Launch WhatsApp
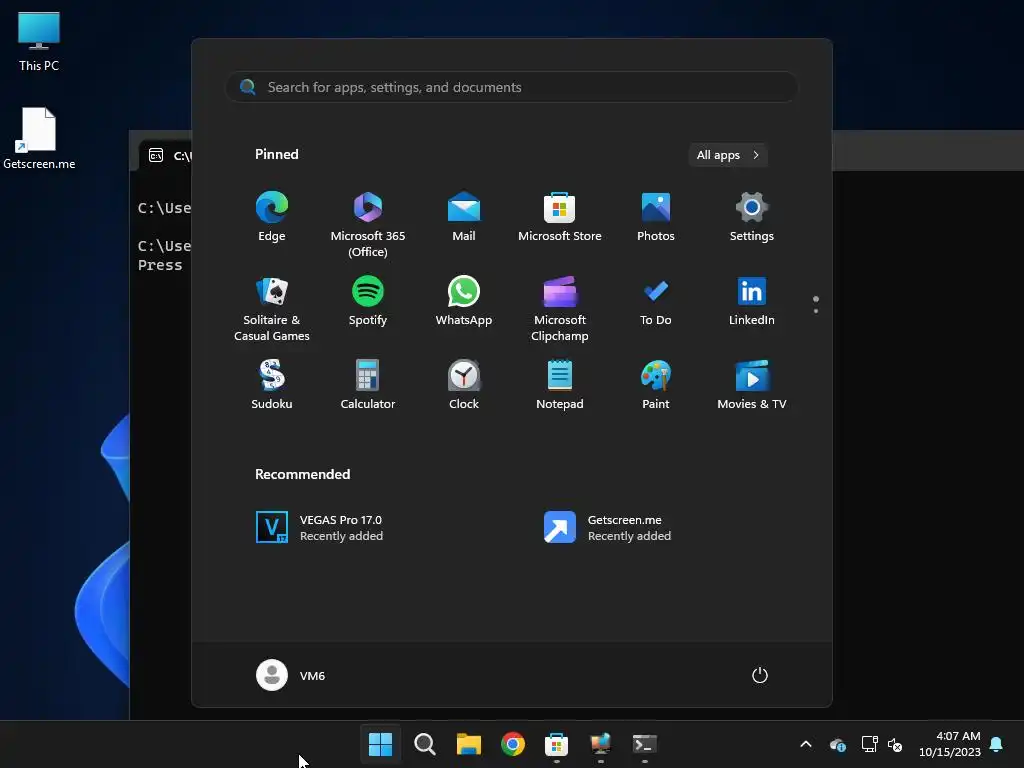This screenshot has height=768, width=1024. point(464,302)
